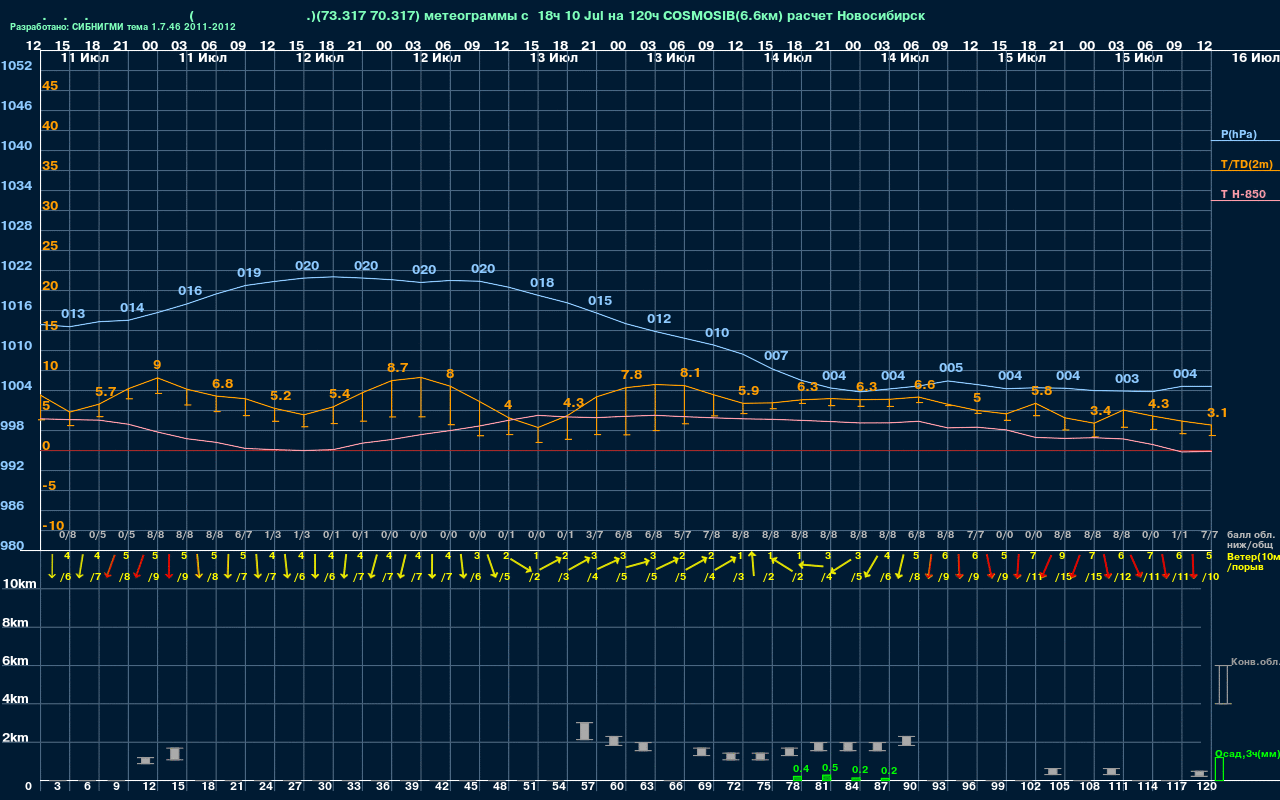The height and width of the screenshot is (800, 1280).
Task: Click the 66 forecast hour label
Action: coord(676,787)
